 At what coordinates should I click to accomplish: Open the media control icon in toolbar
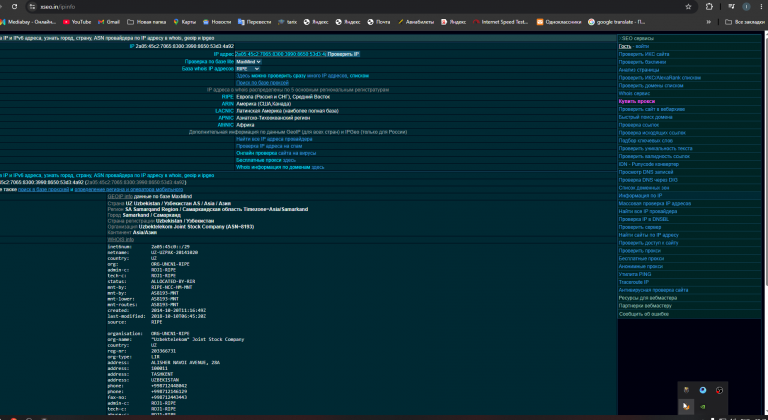[x=731, y=7]
